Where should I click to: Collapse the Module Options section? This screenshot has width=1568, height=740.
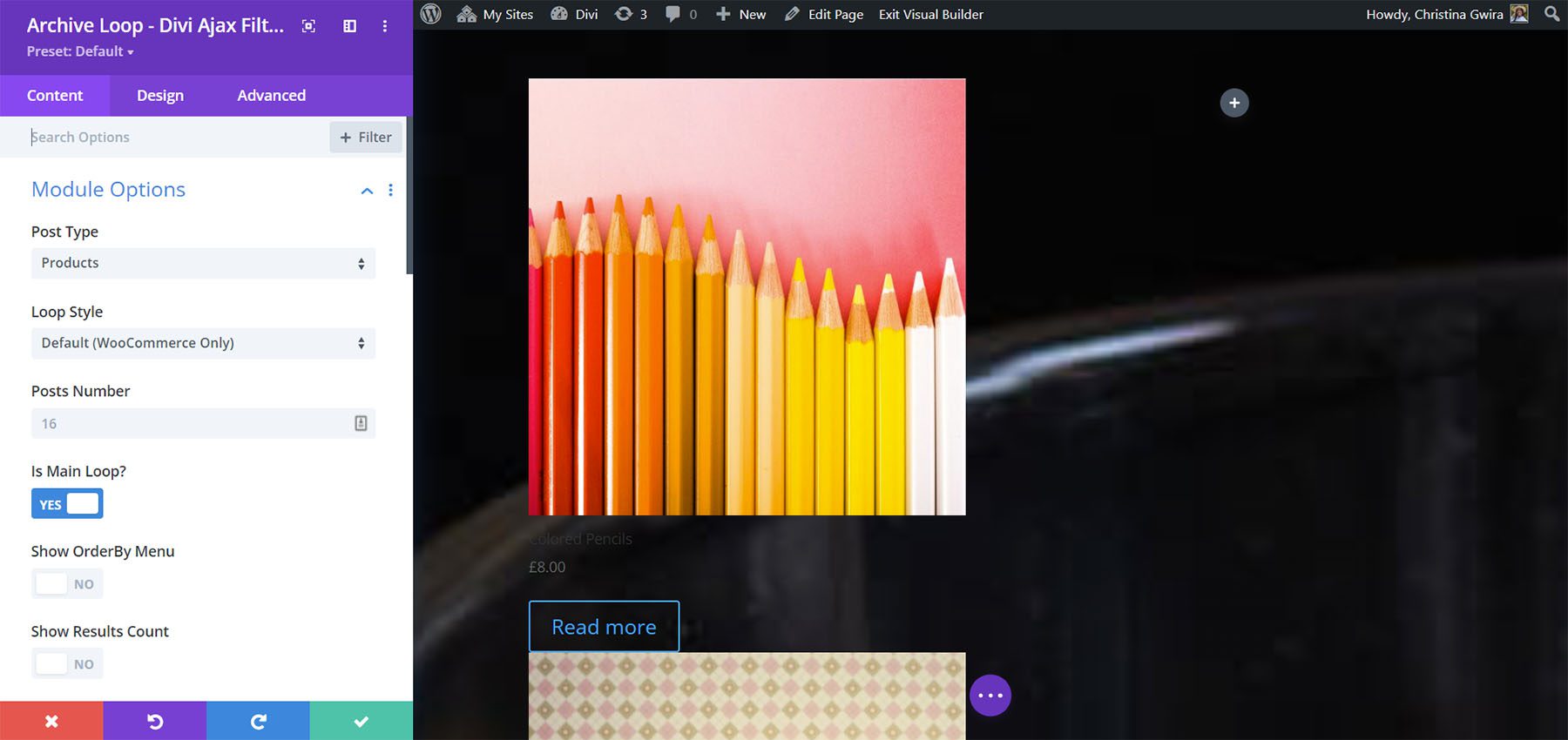click(367, 191)
